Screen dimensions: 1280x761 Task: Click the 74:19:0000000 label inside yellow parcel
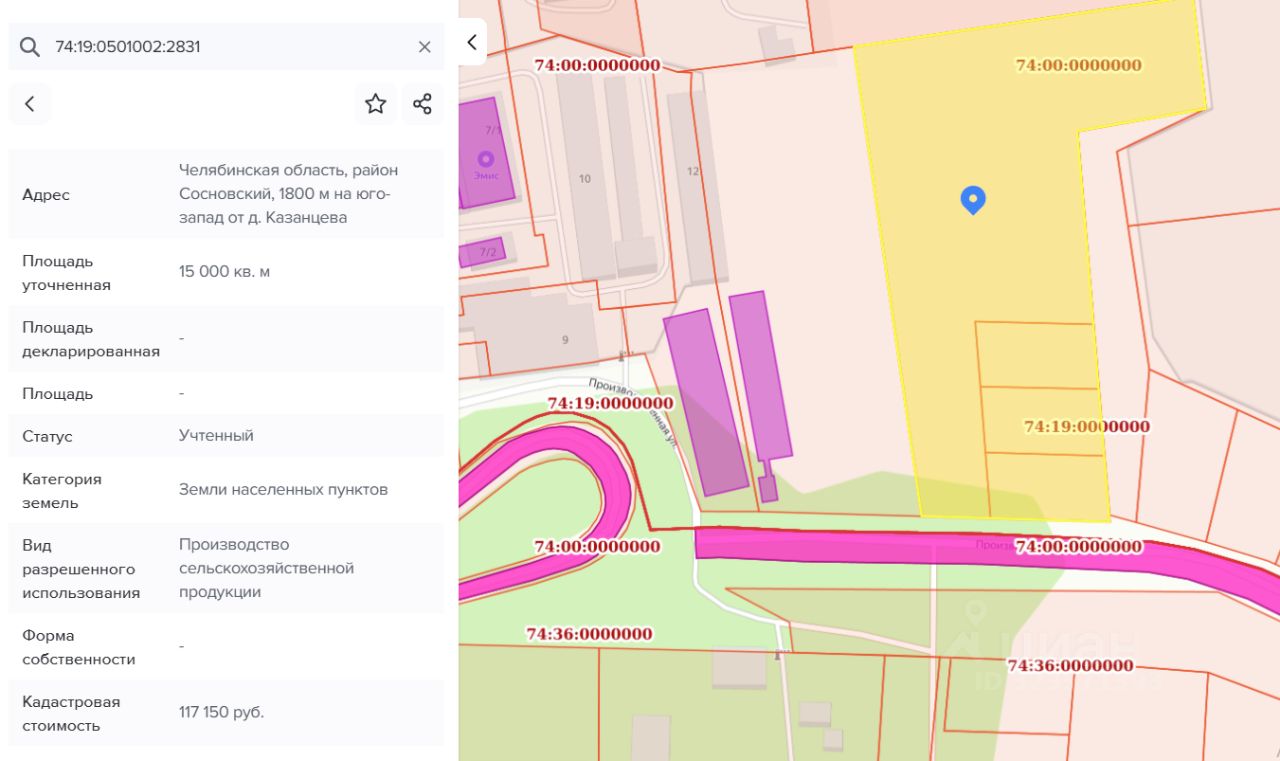1086,426
